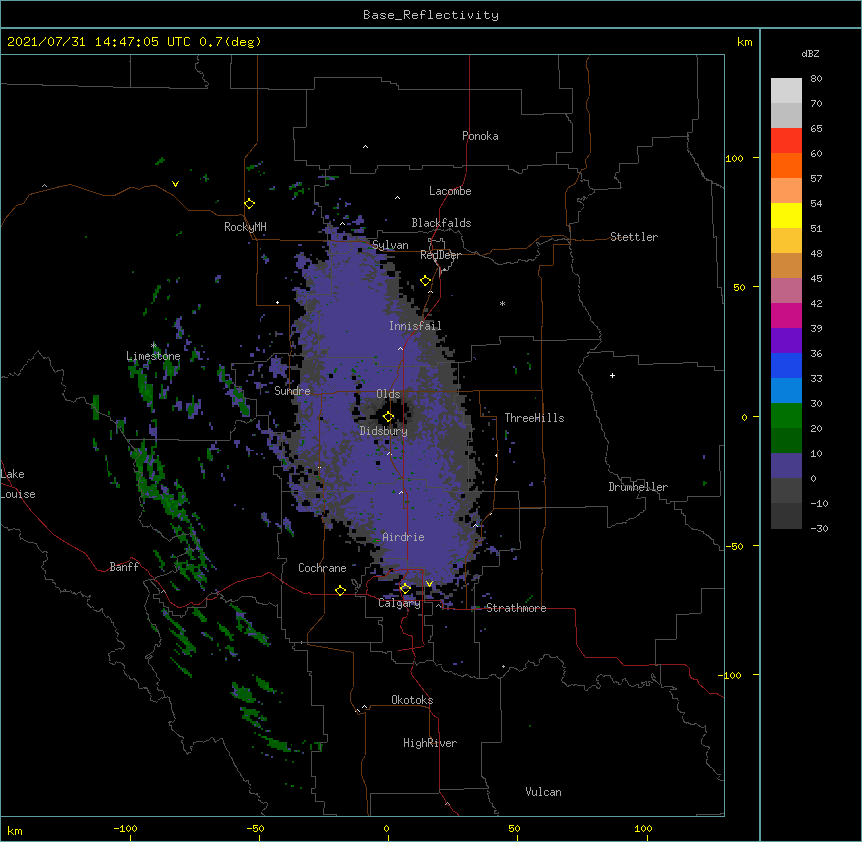
Task: Click the red 65 dBZ legend swatch
Action: click(x=786, y=140)
